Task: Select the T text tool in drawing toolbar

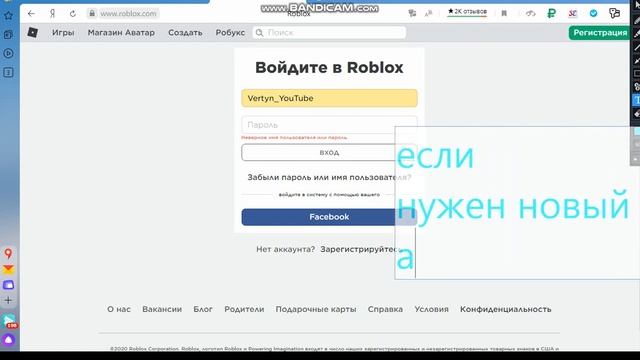Action: click(636, 100)
